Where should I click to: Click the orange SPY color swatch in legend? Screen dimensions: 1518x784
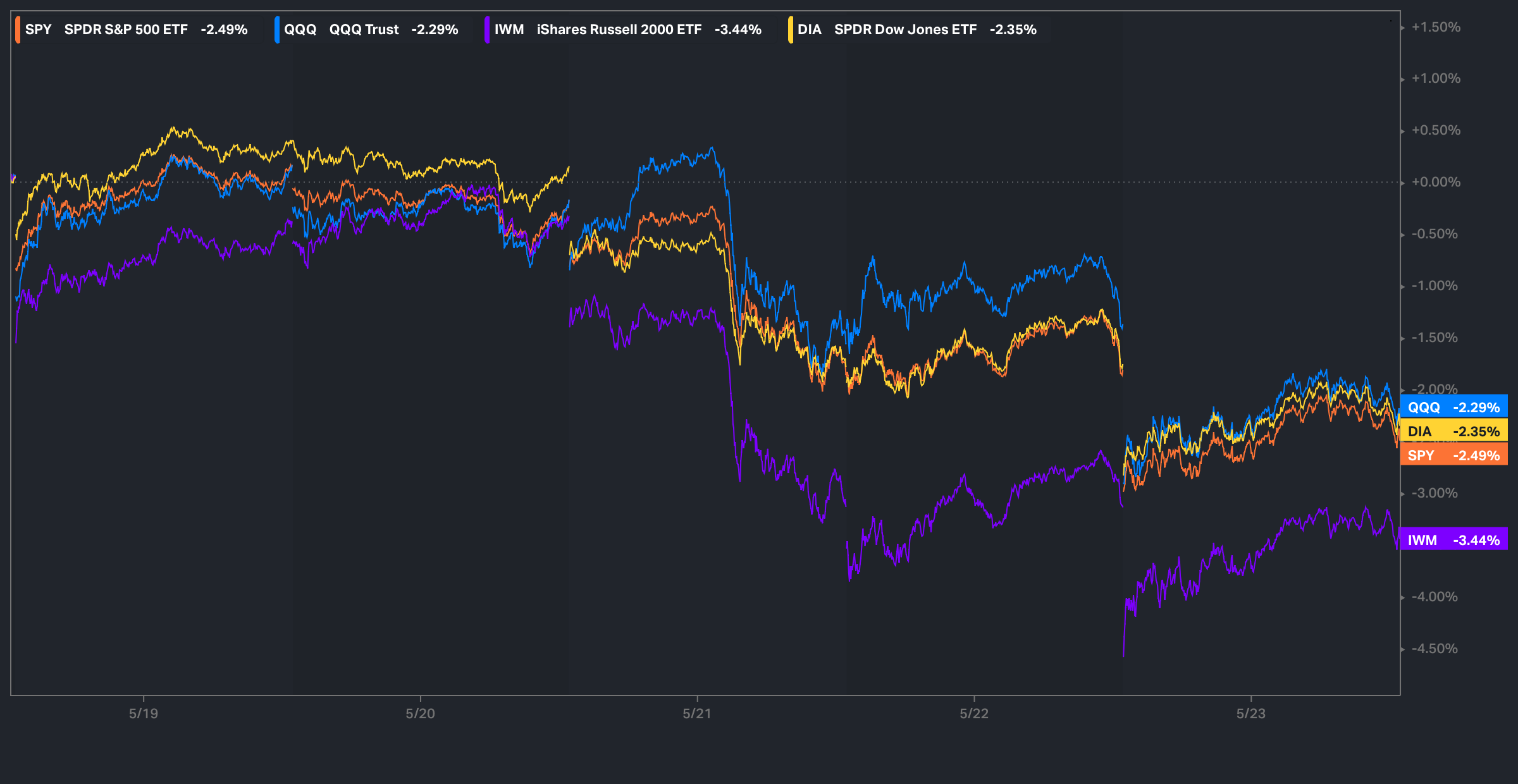click(18, 30)
